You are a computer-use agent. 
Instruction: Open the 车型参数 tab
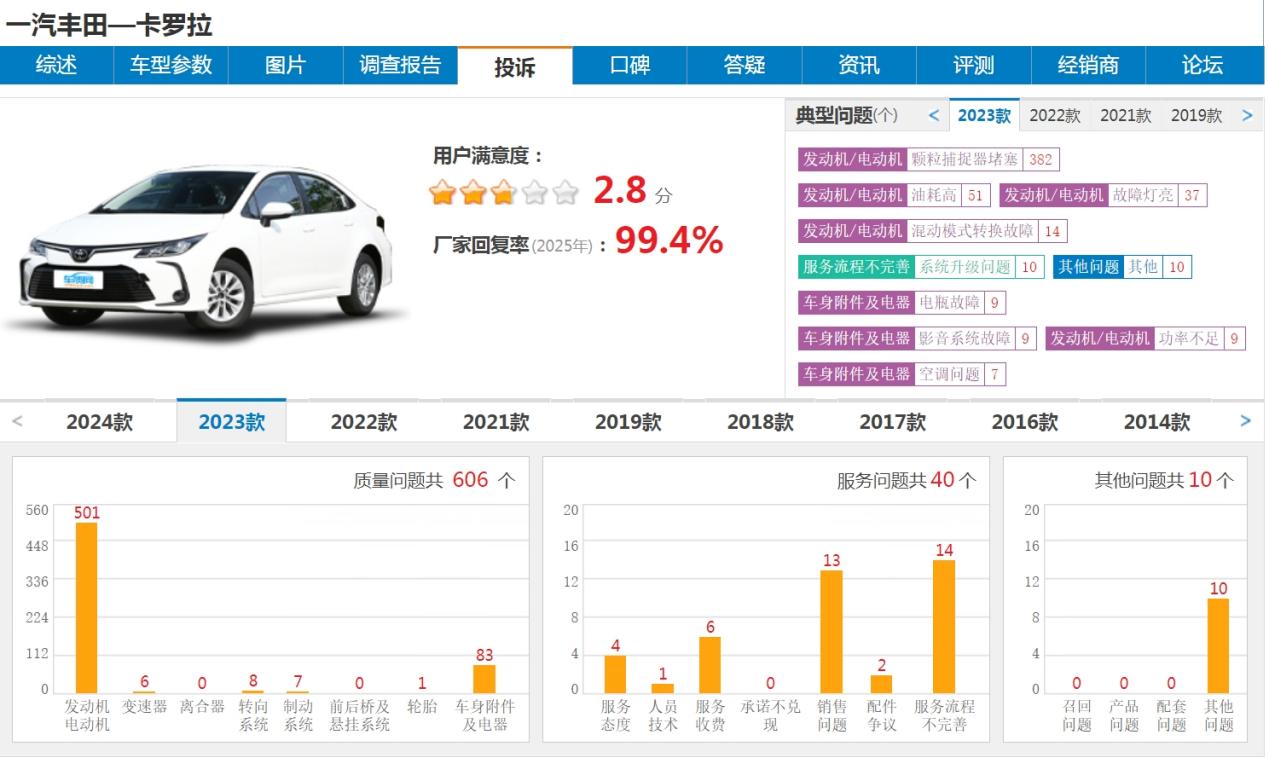point(172,66)
